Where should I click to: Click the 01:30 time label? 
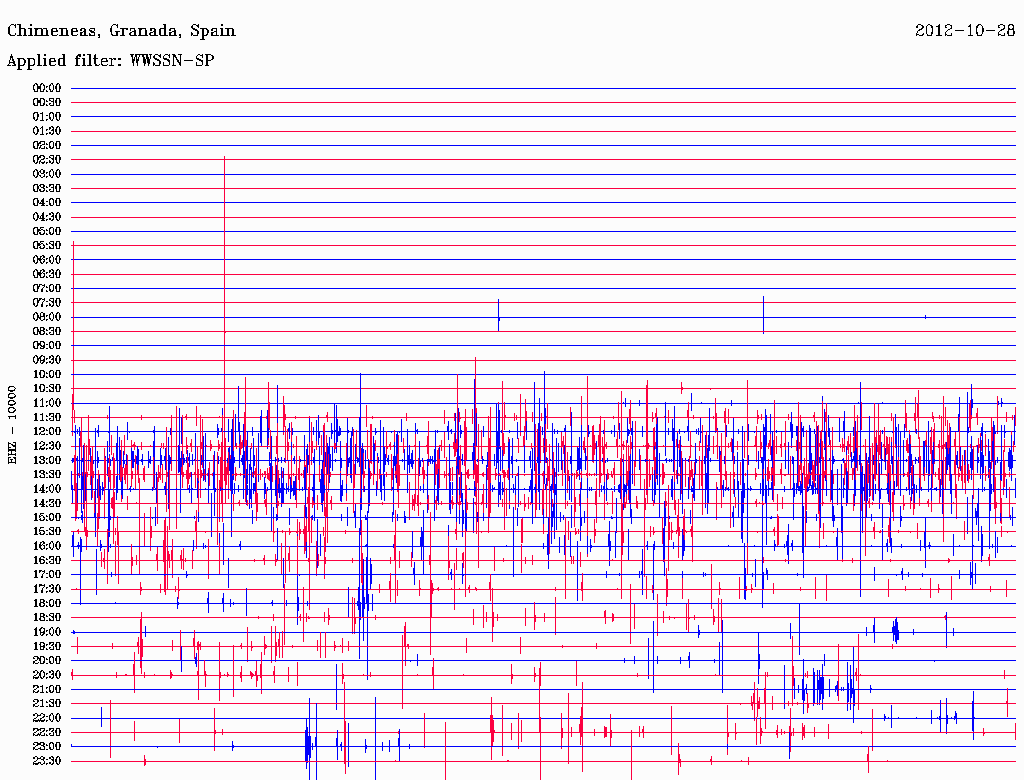[47, 131]
